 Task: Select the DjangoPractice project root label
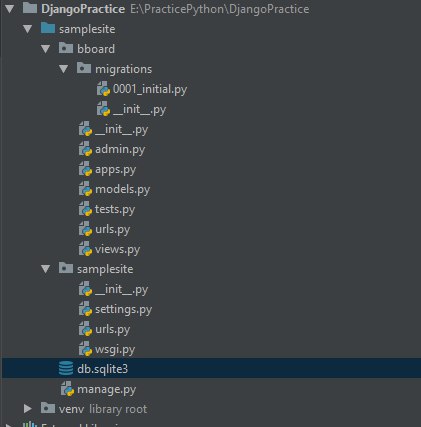pyautogui.click(x=83, y=9)
